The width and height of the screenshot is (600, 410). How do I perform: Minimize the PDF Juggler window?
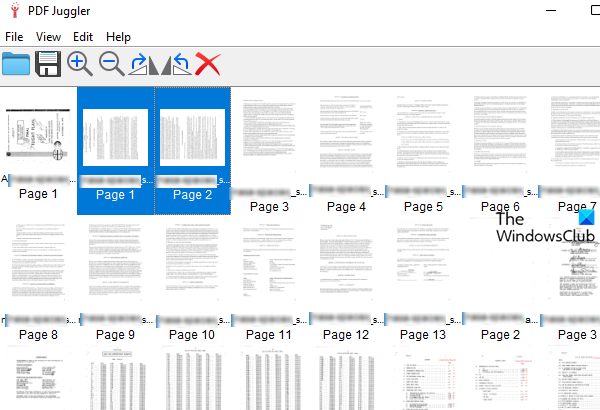pos(551,10)
